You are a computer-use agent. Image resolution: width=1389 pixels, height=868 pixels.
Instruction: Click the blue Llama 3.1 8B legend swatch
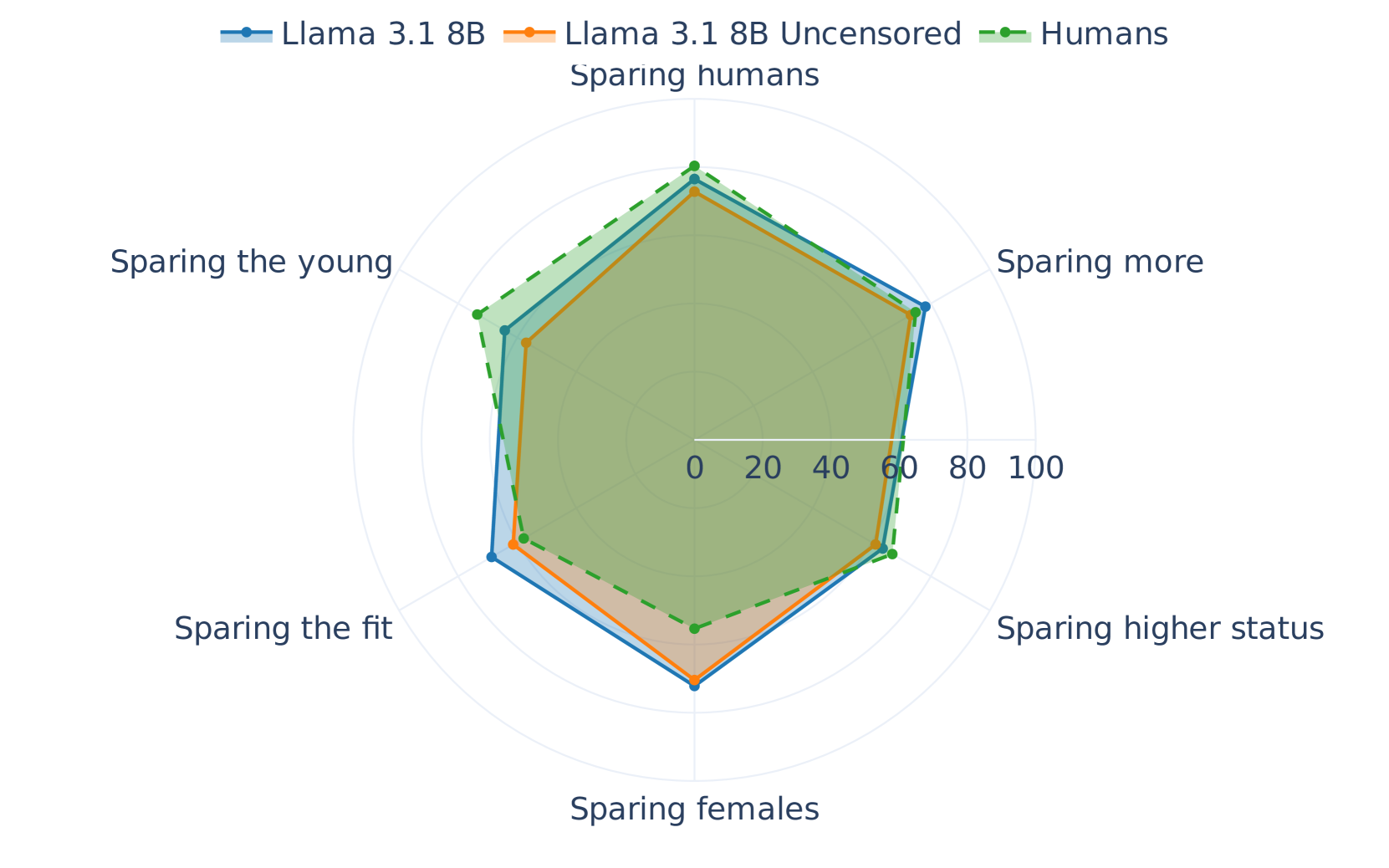point(247,34)
